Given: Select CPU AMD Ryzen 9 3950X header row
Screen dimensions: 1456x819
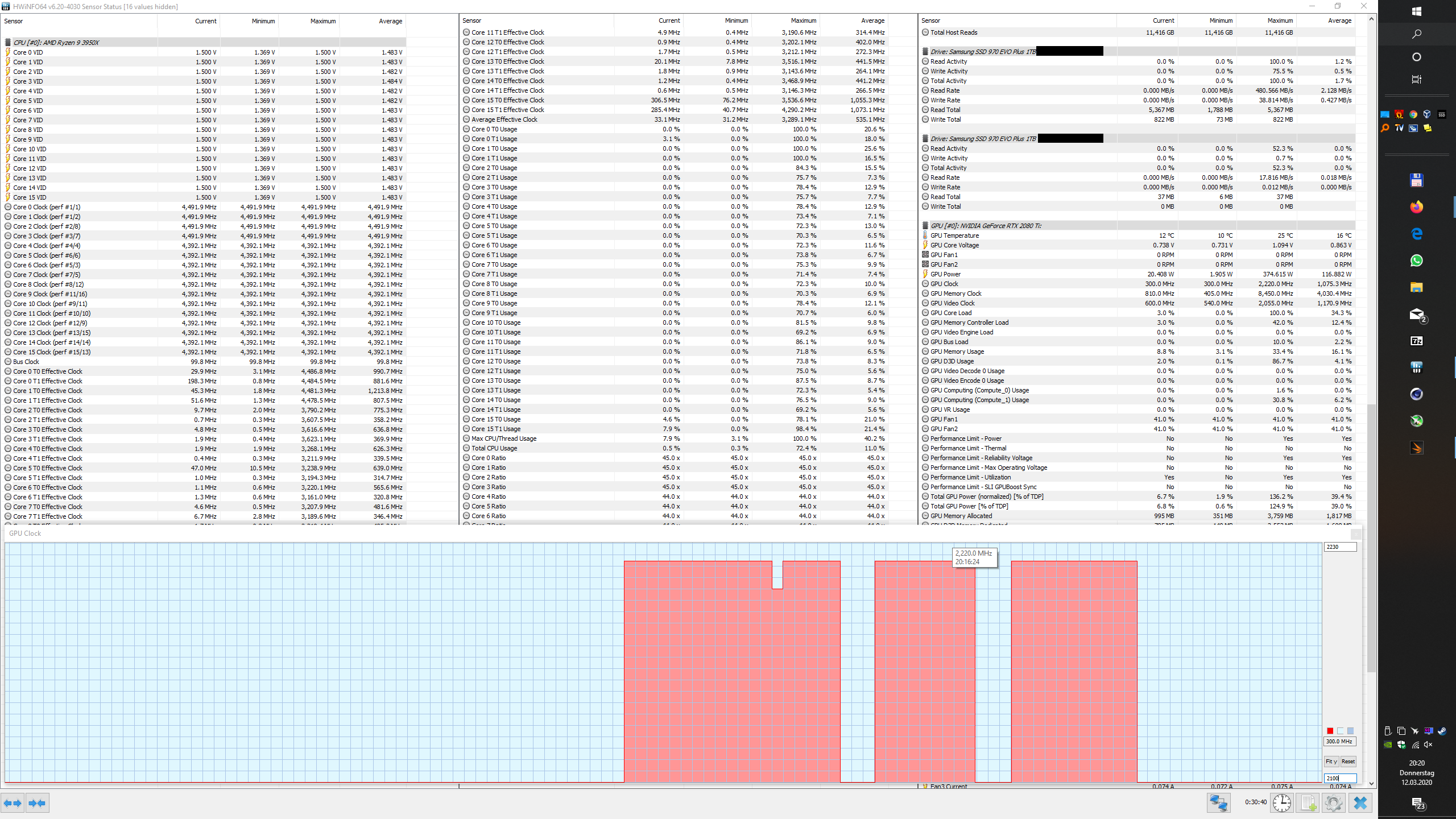Looking at the screenshot, I should tap(56, 43).
